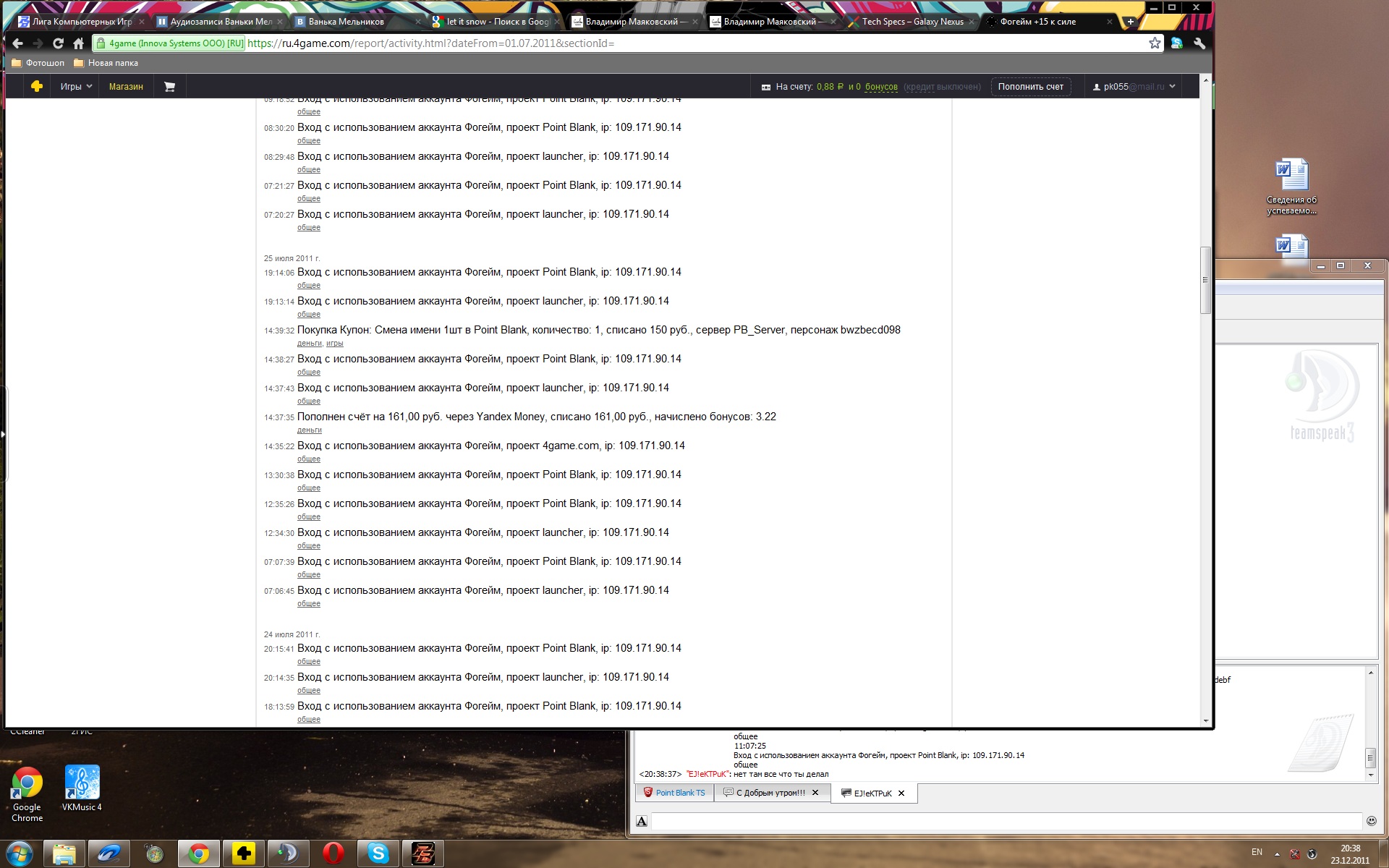Launch Opera from the taskbar
The height and width of the screenshot is (868, 1389).
tap(333, 854)
